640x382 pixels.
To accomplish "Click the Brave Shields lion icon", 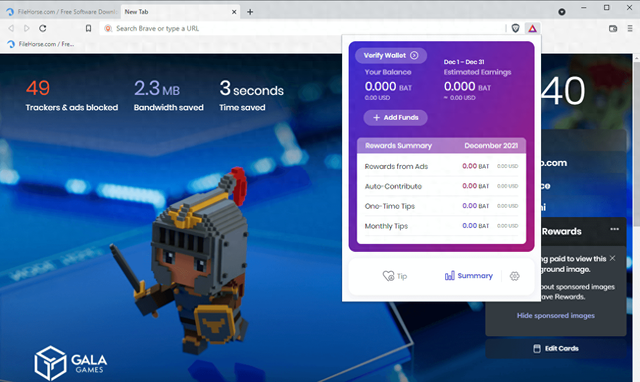I will pyautogui.click(x=516, y=28).
